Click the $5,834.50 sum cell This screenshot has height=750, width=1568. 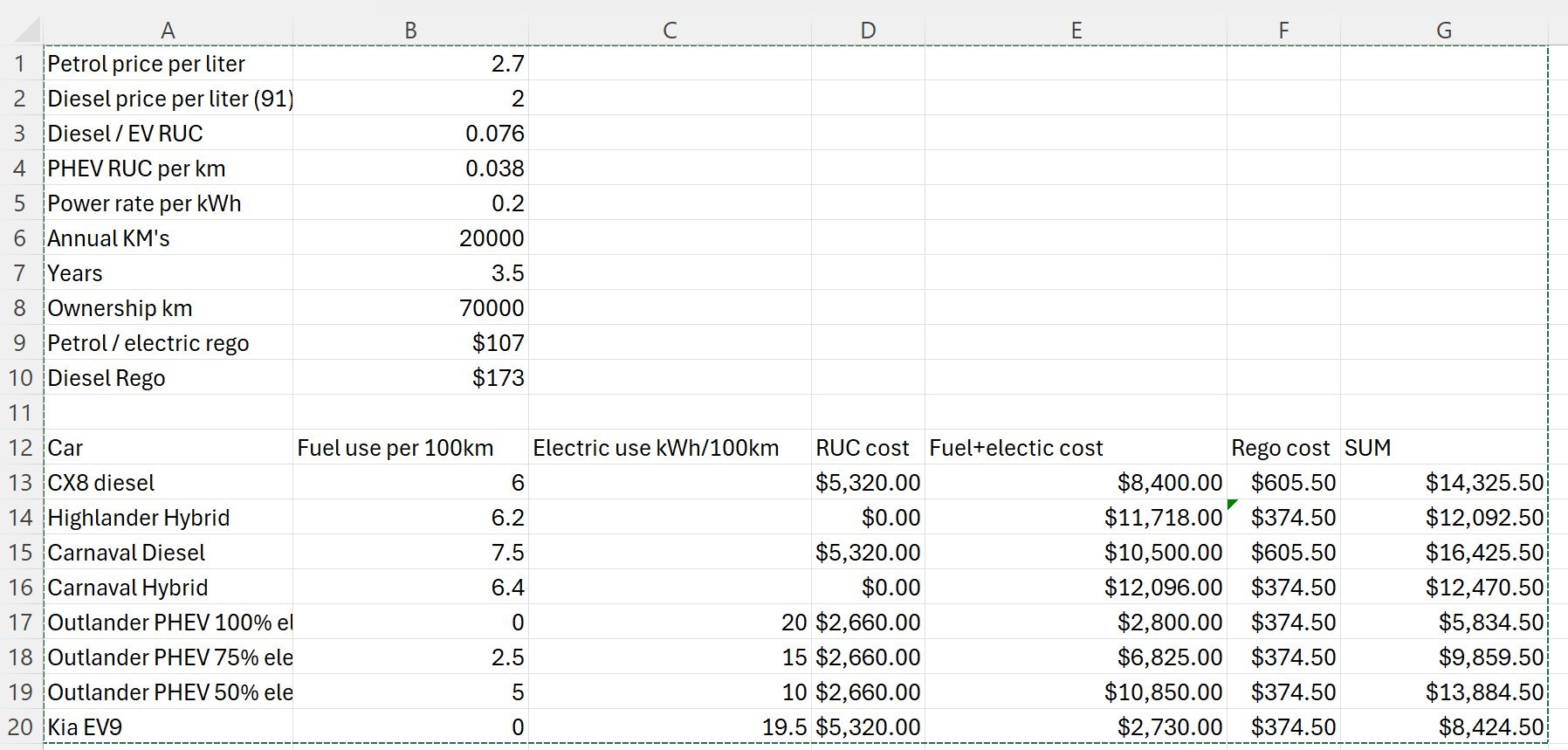[1444, 623]
